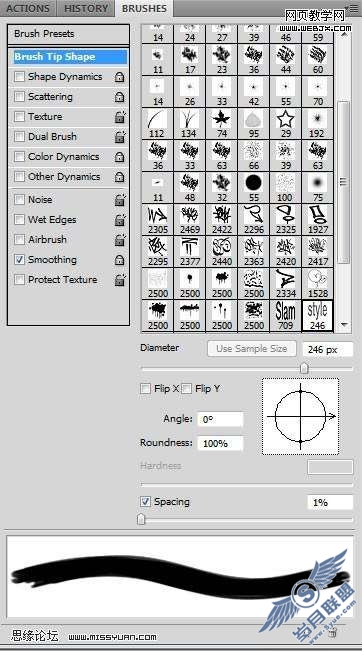Screen dimensions: 362x651
Task: Click the brush list scroll-down arrow
Action: click(344, 325)
